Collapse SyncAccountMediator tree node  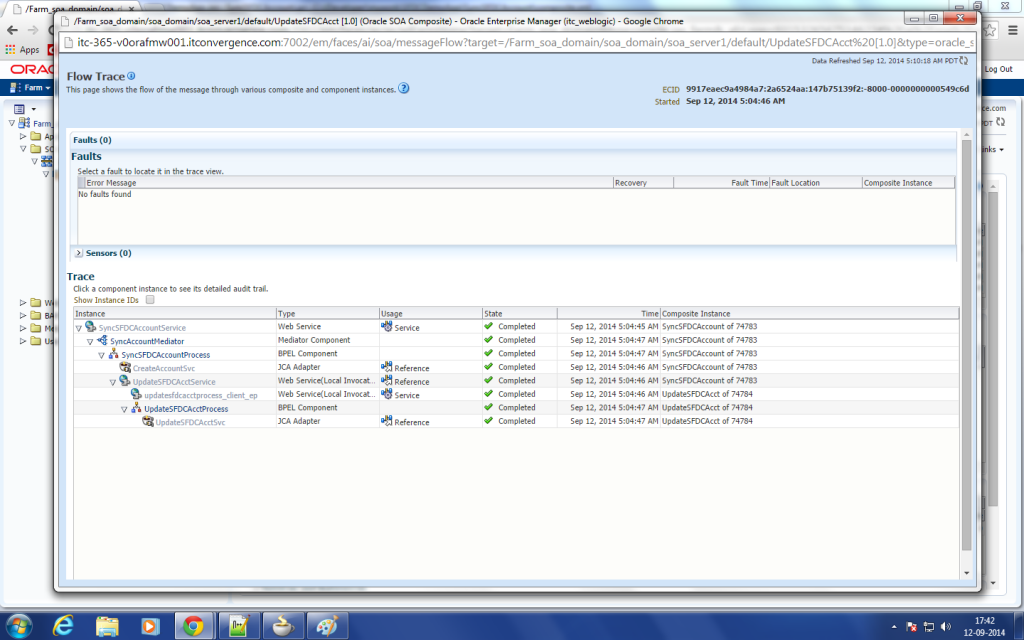90,342
